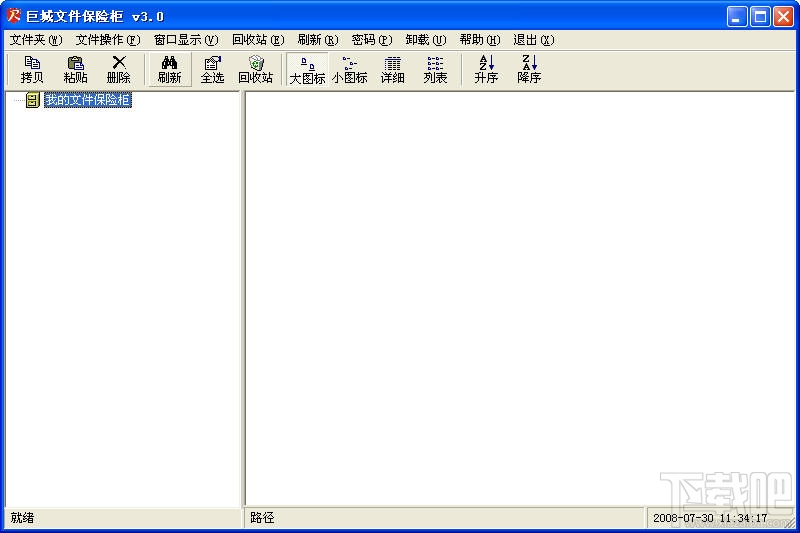Click the 粘贴 paste toolbar icon
The image size is (800, 533).
click(75, 69)
